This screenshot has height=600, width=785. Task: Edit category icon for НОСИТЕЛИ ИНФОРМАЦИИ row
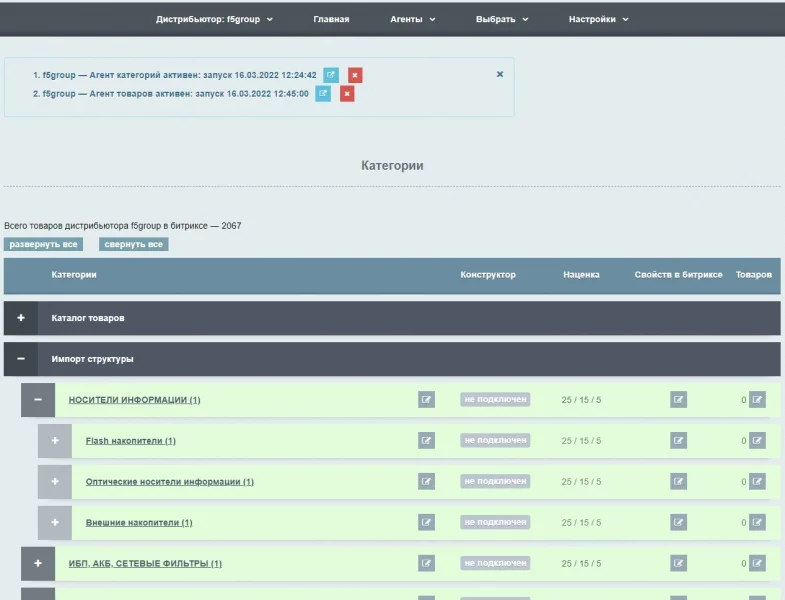[x=427, y=400]
